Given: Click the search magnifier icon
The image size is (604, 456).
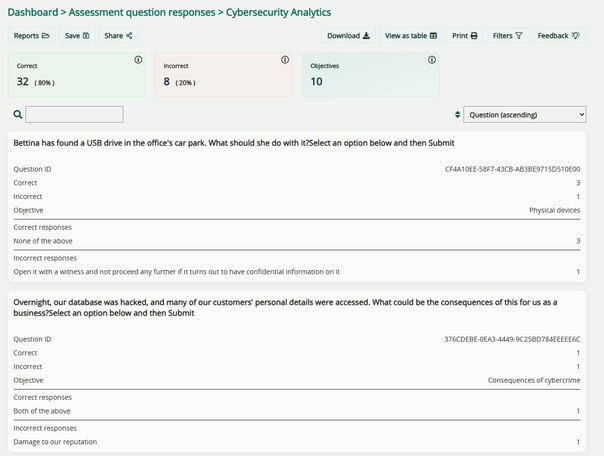Looking at the screenshot, I should [x=17, y=115].
